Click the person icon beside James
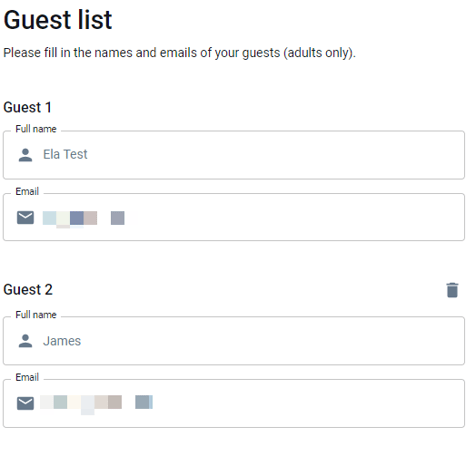Screen dimensions: 466x456 tap(25, 341)
